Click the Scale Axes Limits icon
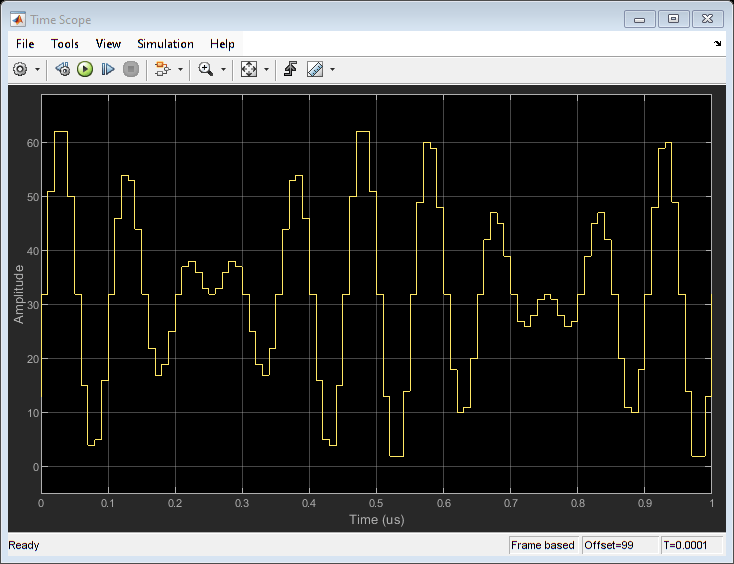734x564 pixels. click(x=249, y=69)
